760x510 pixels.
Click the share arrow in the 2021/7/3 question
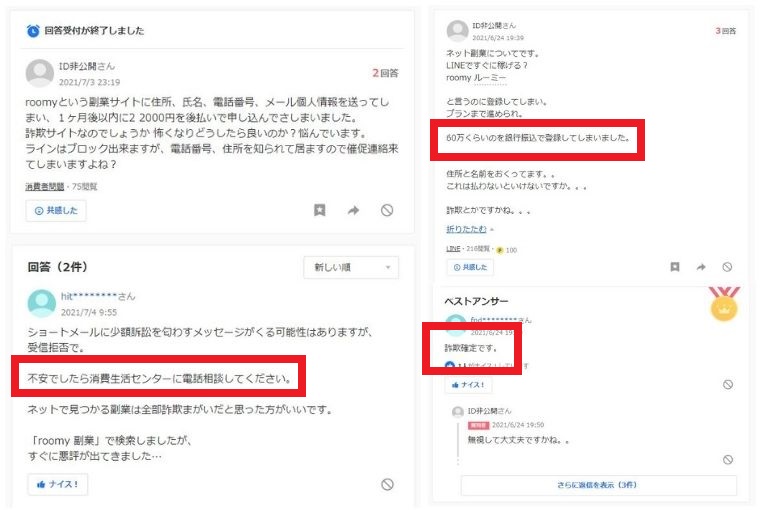[353, 210]
